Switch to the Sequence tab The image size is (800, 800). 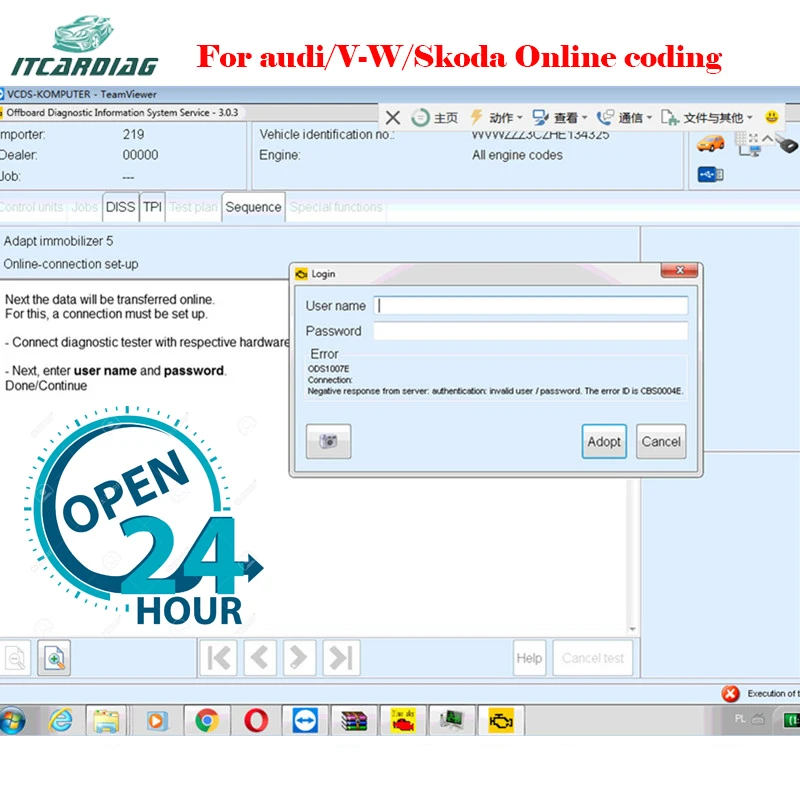pos(253,207)
